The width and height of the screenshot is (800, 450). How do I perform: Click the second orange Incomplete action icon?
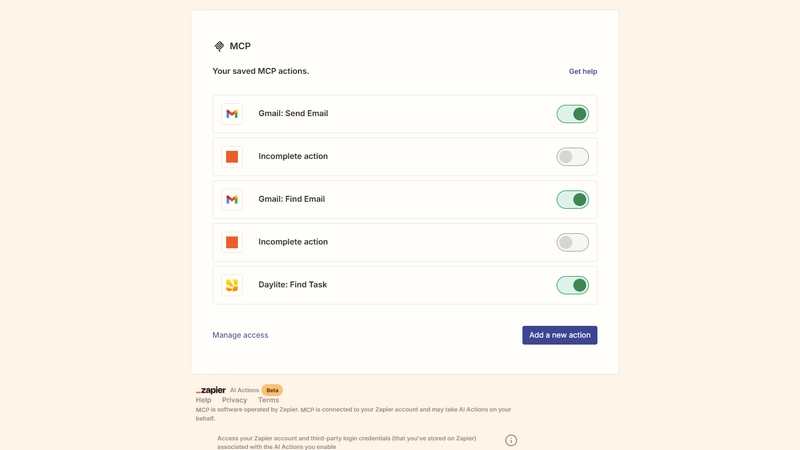click(232, 242)
